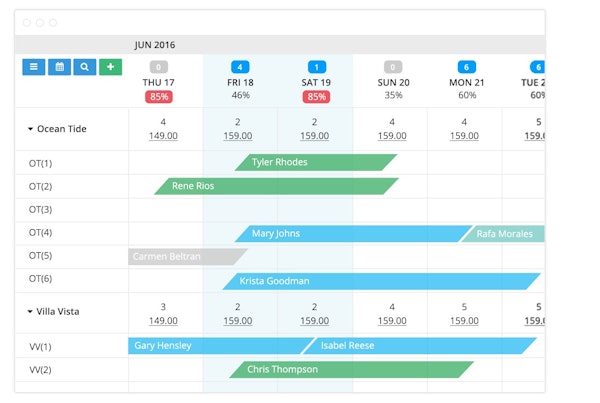
Task: Select the THU 17 column header
Action: tap(158, 82)
